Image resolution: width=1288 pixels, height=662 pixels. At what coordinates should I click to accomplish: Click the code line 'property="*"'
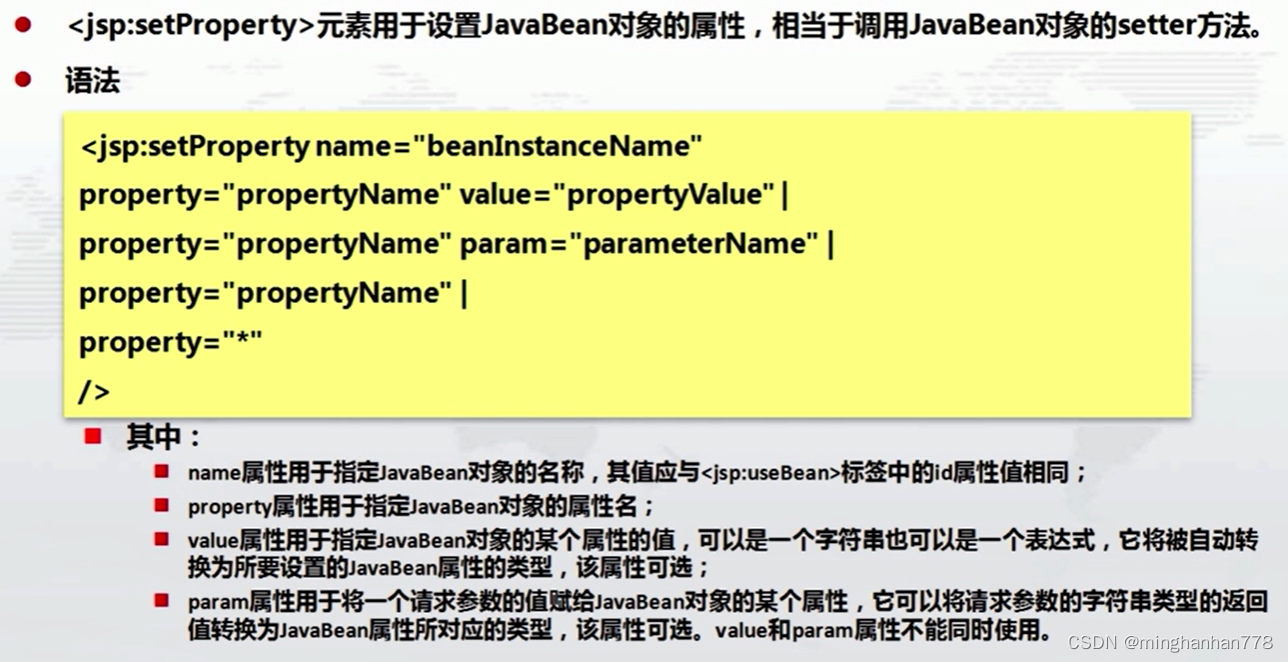(171, 342)
